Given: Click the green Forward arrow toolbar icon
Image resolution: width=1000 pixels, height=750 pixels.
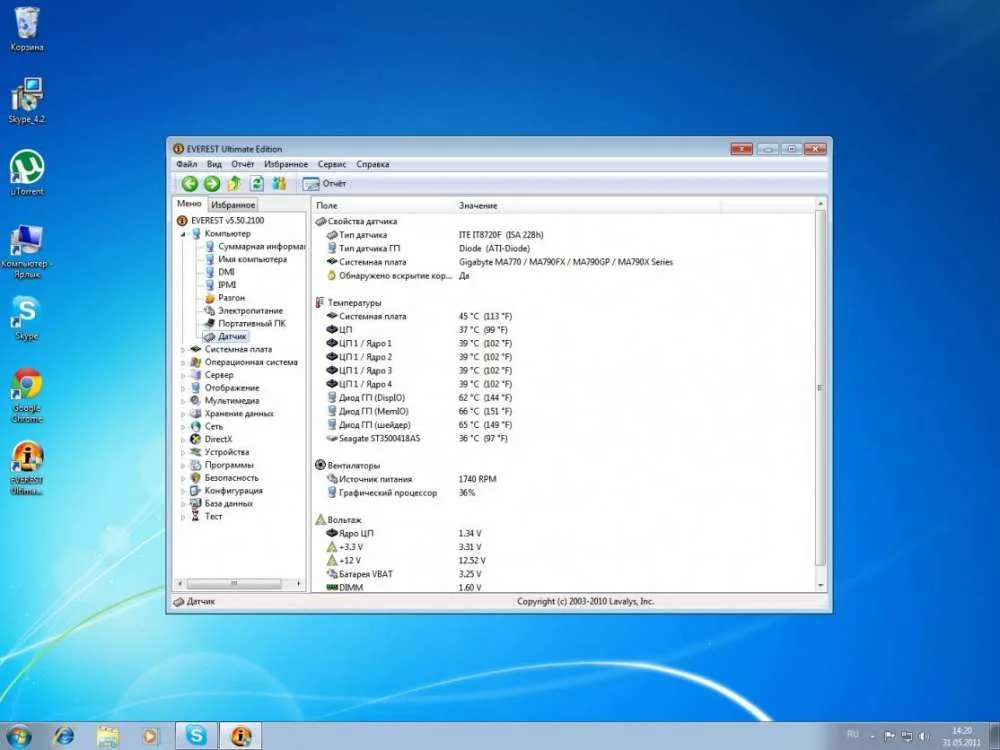Looking at the screenshot, I should pos(212,184).
